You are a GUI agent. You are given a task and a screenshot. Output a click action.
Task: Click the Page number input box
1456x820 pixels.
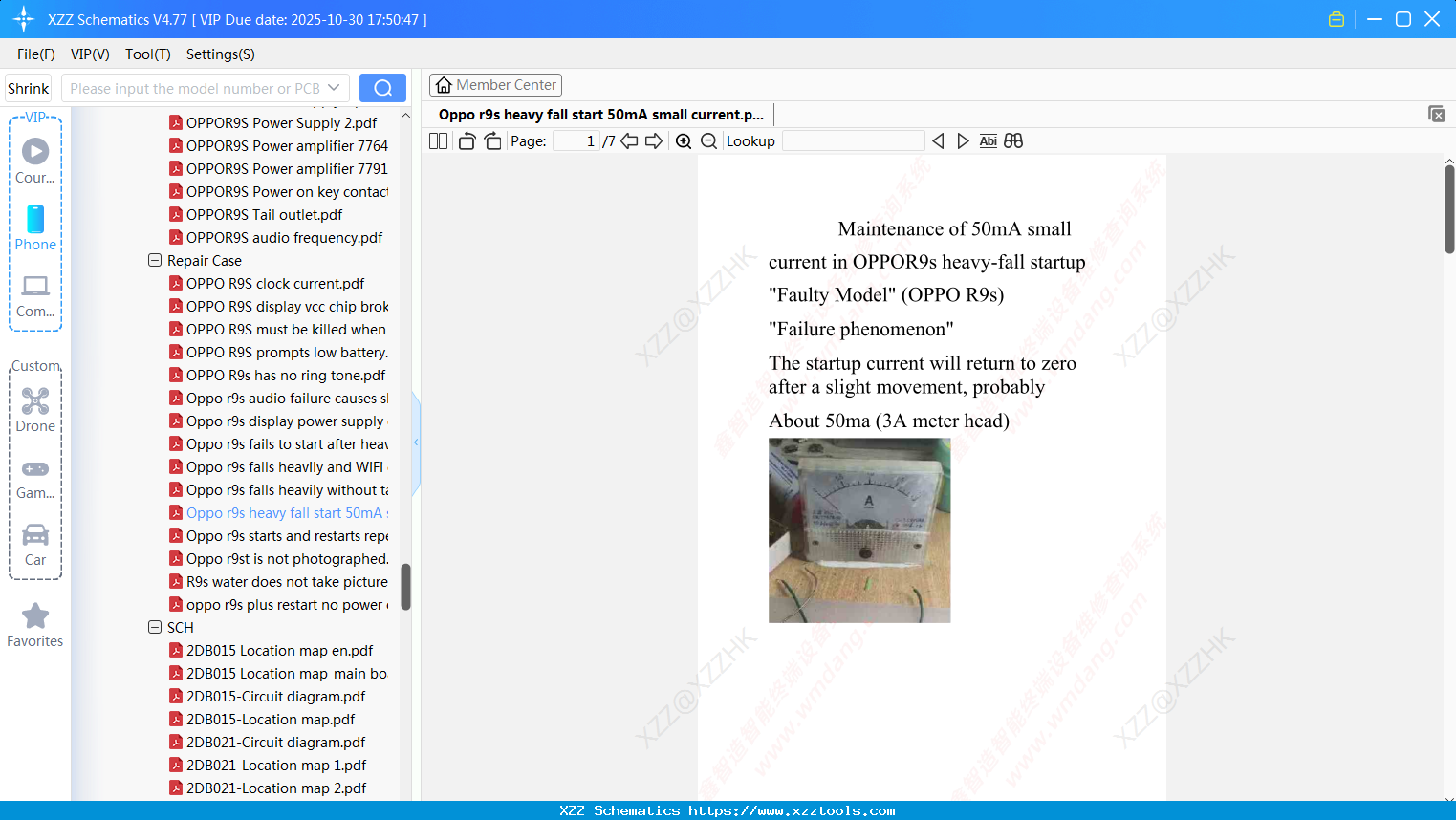(576, 141)
